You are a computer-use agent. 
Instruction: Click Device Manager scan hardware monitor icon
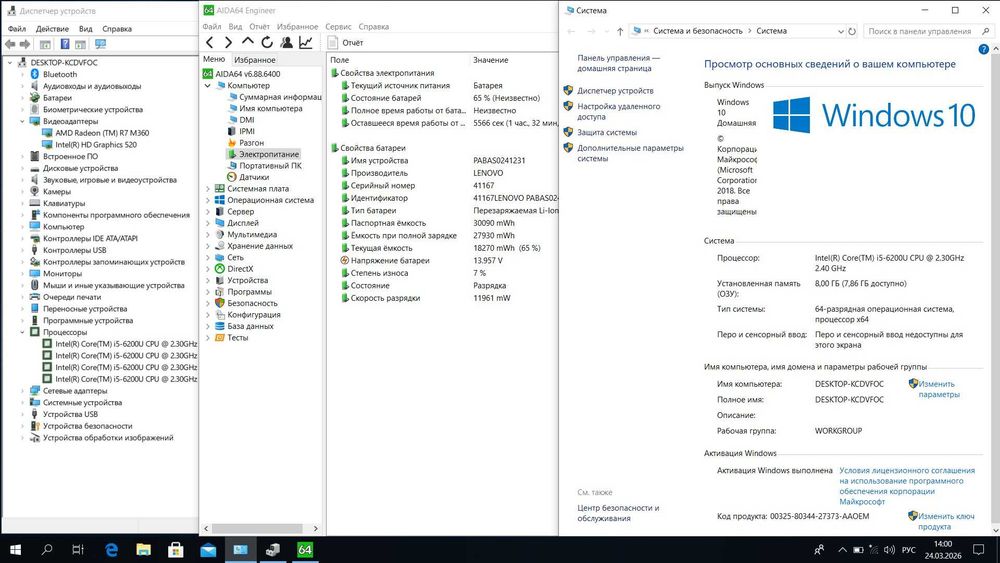[100, 44]
